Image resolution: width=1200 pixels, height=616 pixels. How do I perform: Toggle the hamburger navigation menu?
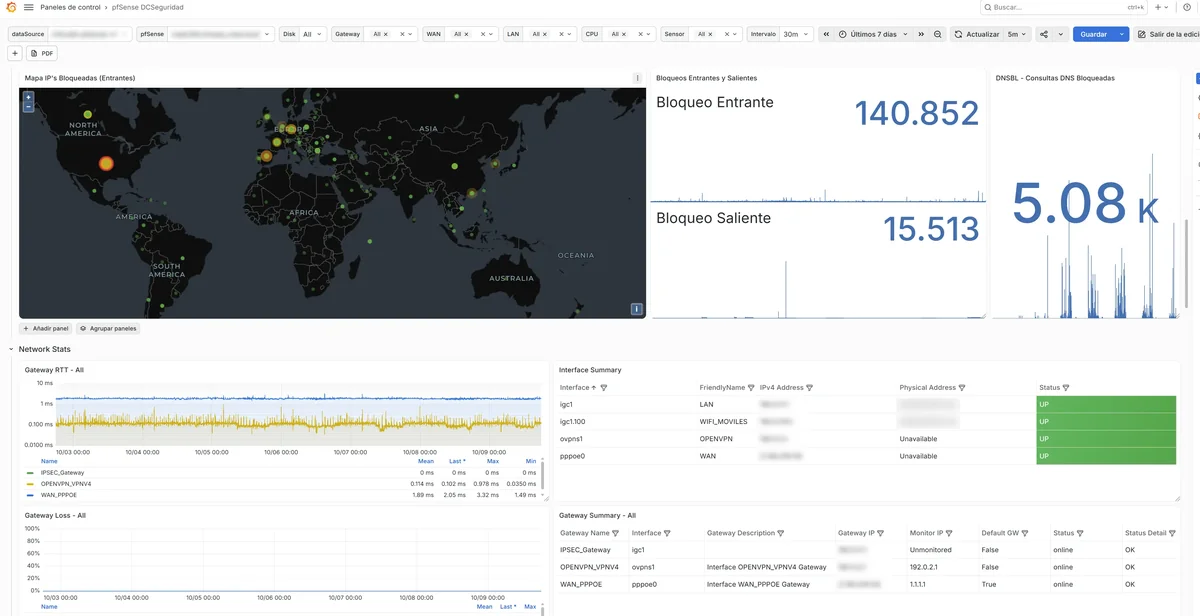point(28,7)
